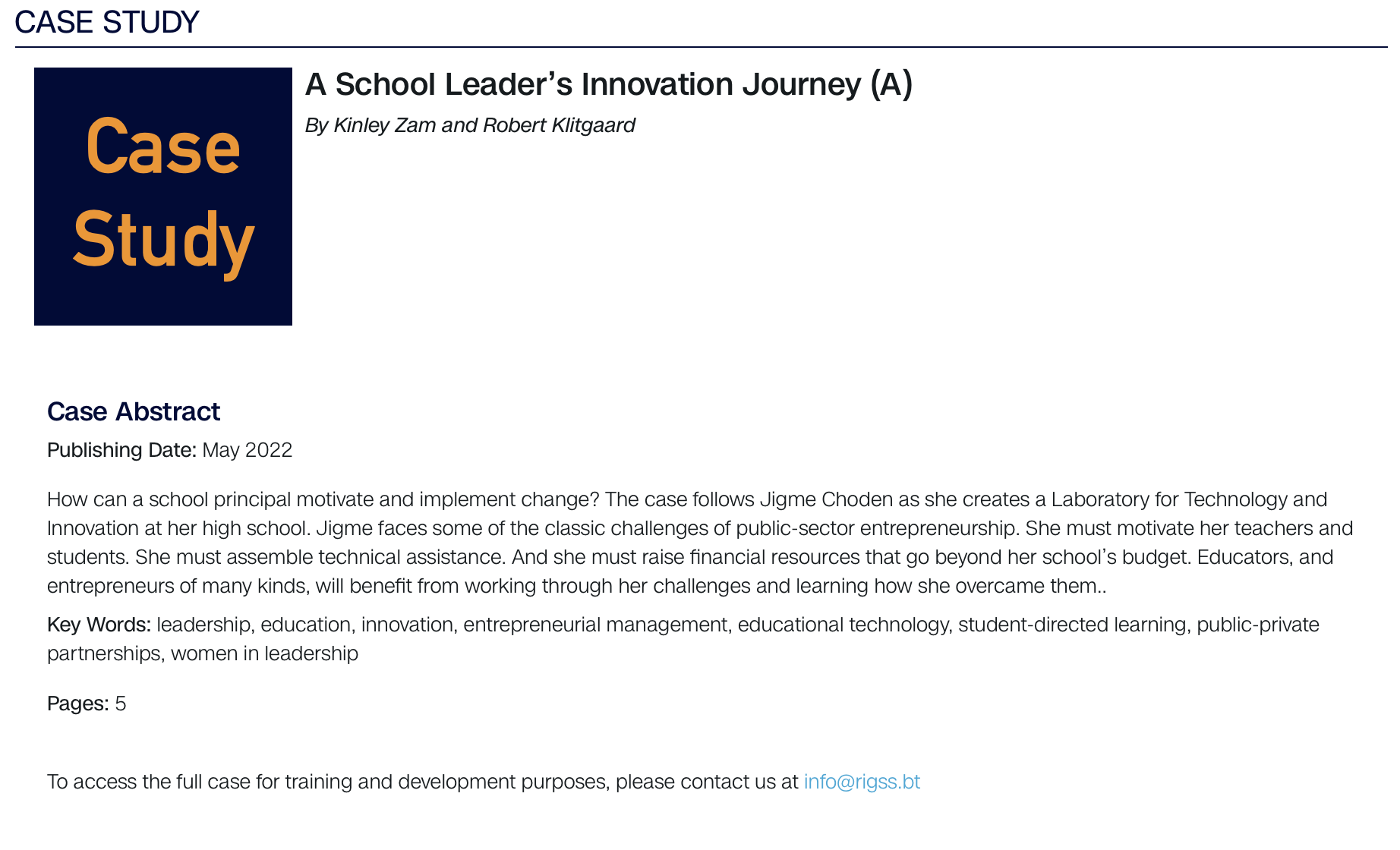Viewport: 1400px width, 850px height.
Task: Click the page count number 5
Action: (x=121, y=704)
